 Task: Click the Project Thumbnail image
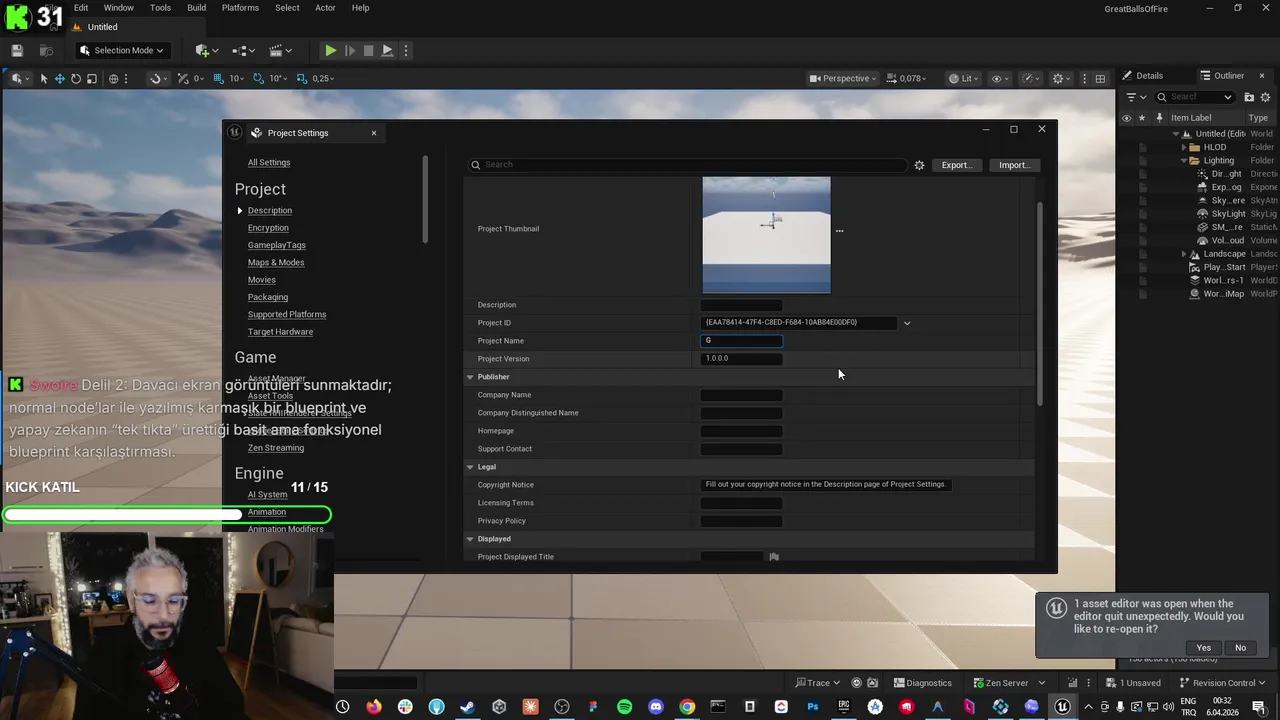pos(766,235)
